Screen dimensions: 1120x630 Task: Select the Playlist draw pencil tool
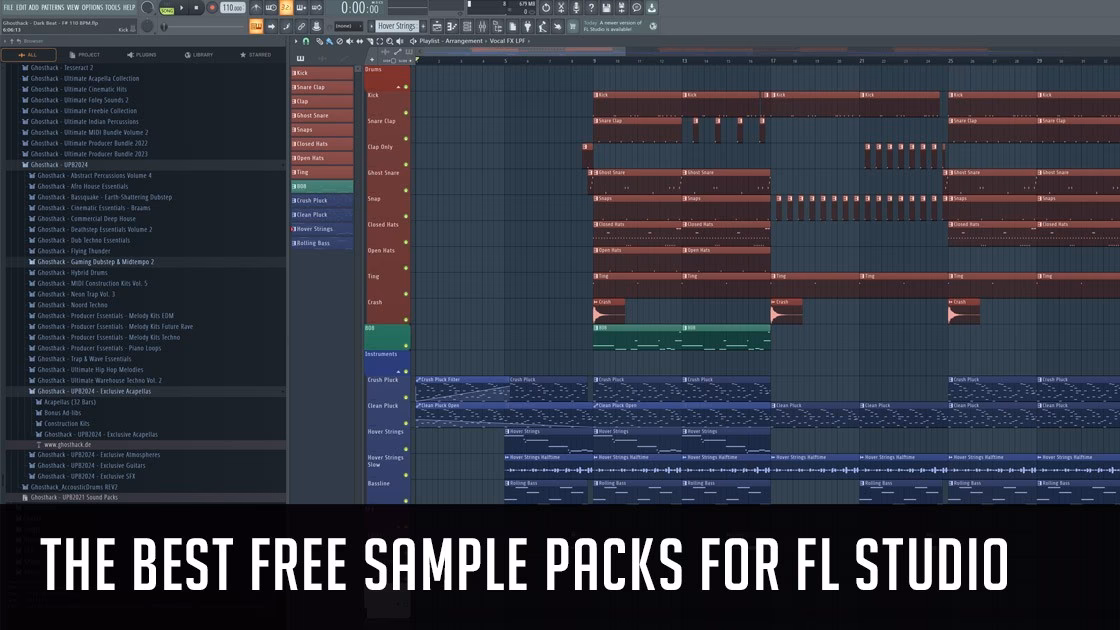[319, 41]
